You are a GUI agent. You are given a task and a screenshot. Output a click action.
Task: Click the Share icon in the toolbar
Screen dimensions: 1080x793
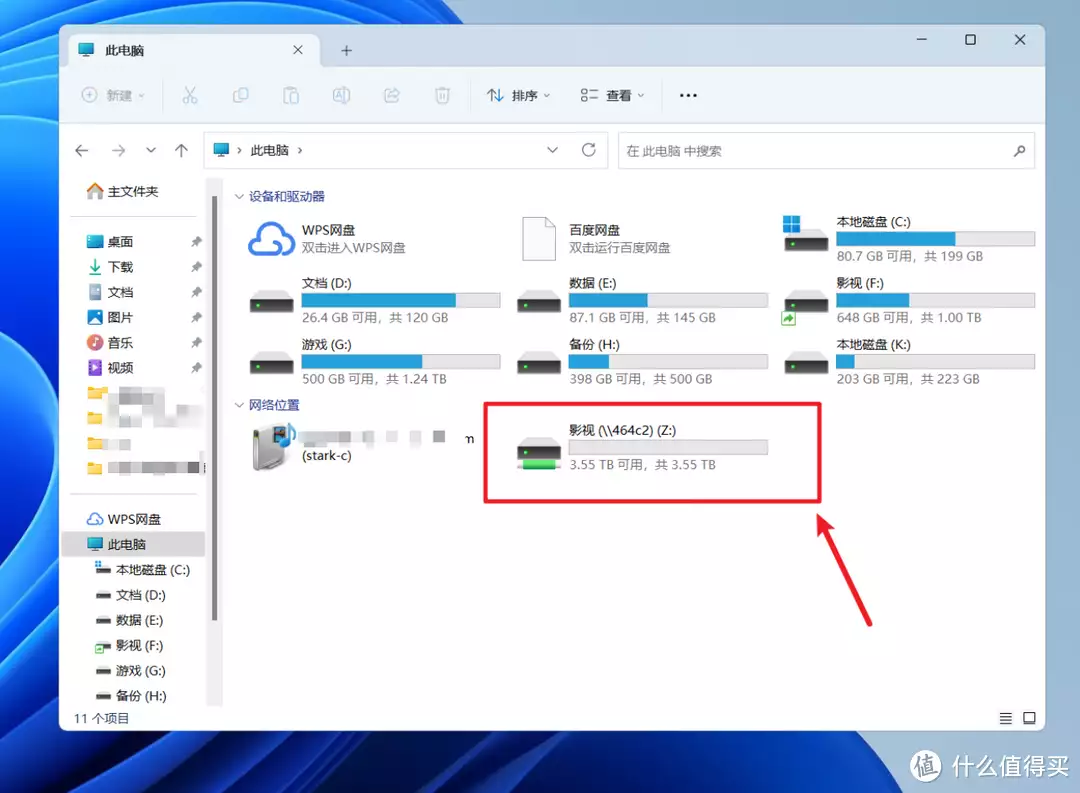(391, 95)
